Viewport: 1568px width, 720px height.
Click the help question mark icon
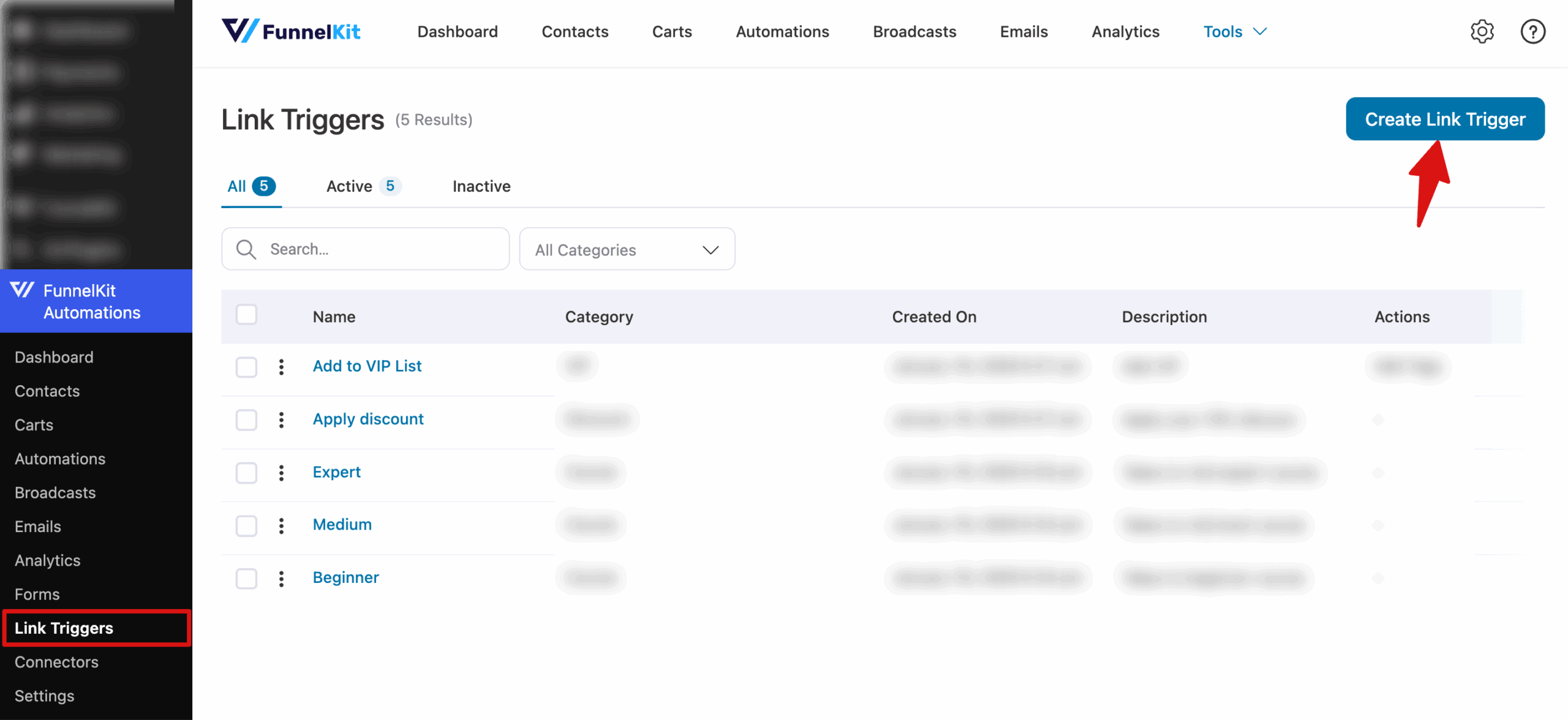(1532, 31)
